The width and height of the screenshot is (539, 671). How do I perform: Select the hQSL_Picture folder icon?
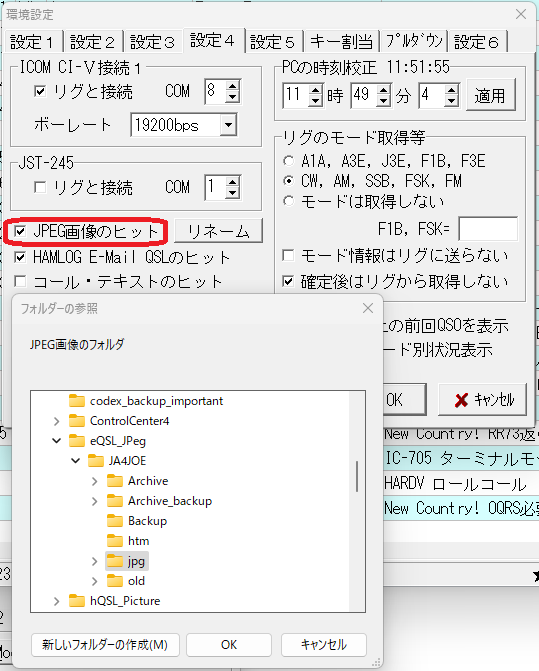point(77,601)
